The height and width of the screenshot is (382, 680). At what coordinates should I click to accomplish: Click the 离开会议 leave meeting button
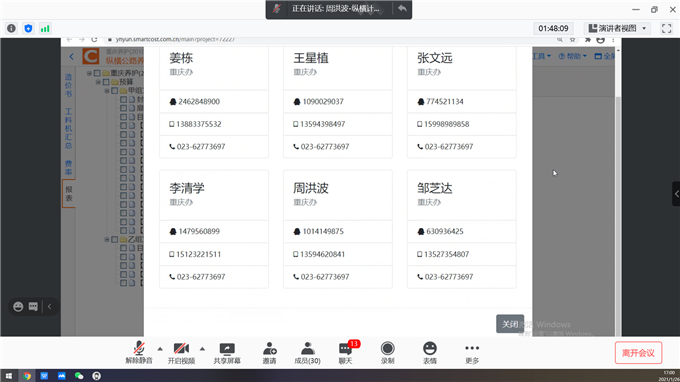point(638,353)
